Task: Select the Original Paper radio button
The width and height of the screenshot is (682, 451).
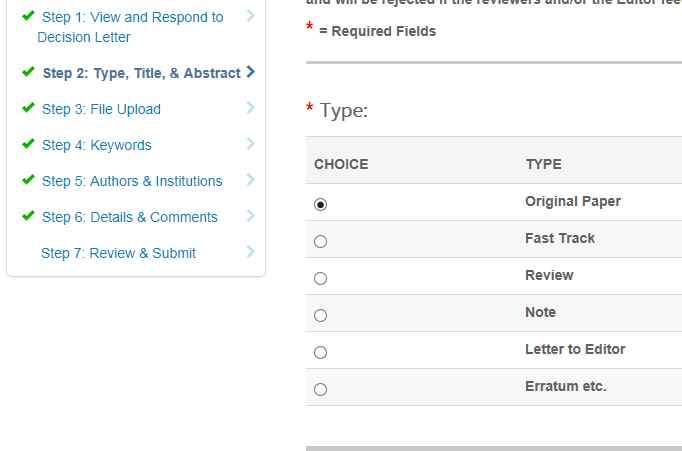Action: pyautogui.click(x=320, y=204)
